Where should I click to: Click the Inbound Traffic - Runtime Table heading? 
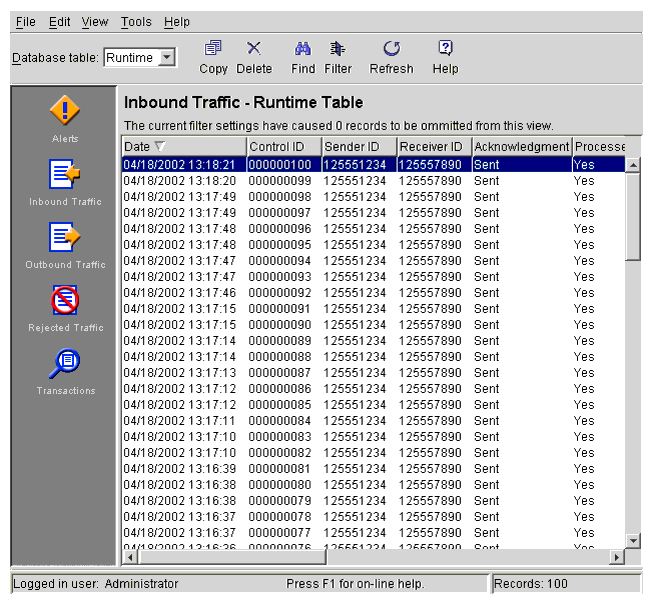(x=244, y=102)
